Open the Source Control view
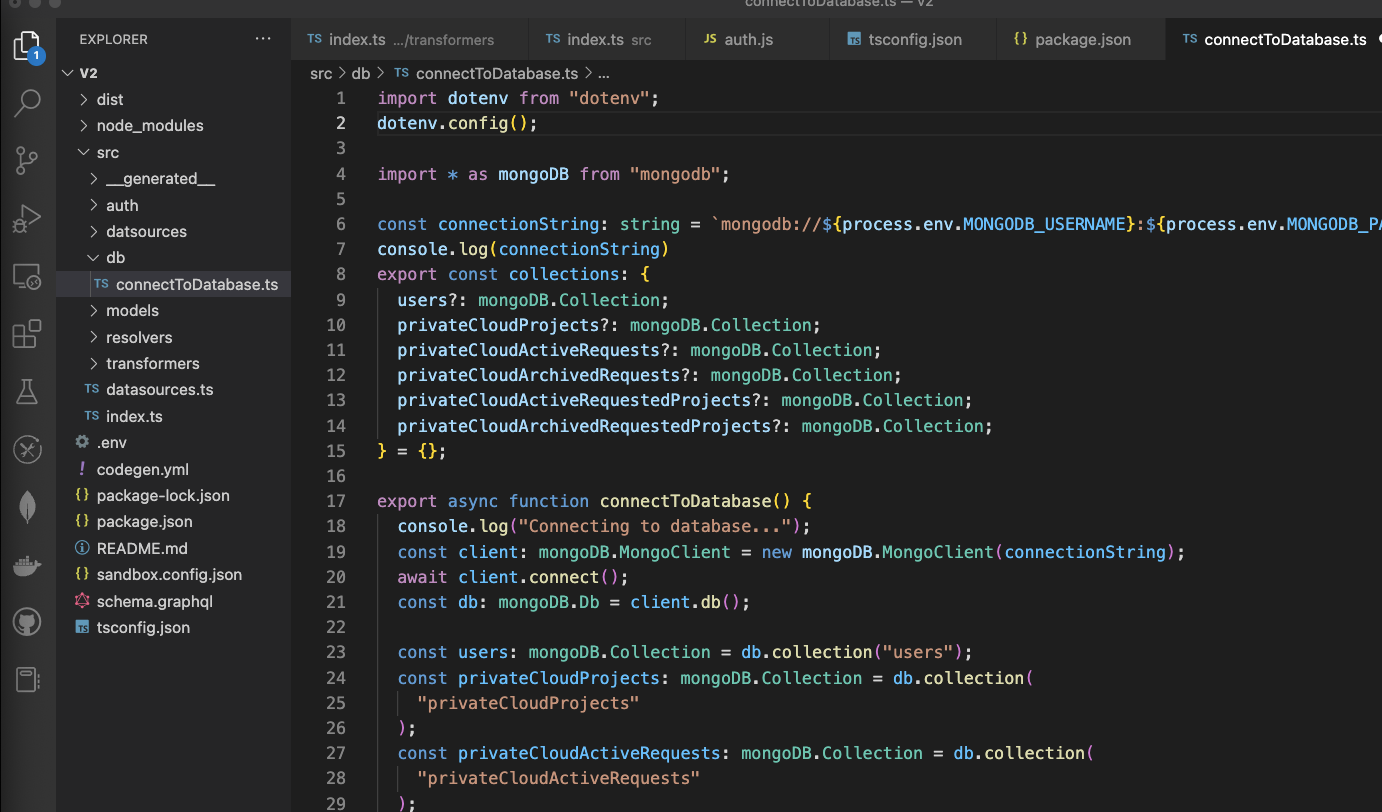The height and width of the screenshot is (812, 1382). [27, 160]
